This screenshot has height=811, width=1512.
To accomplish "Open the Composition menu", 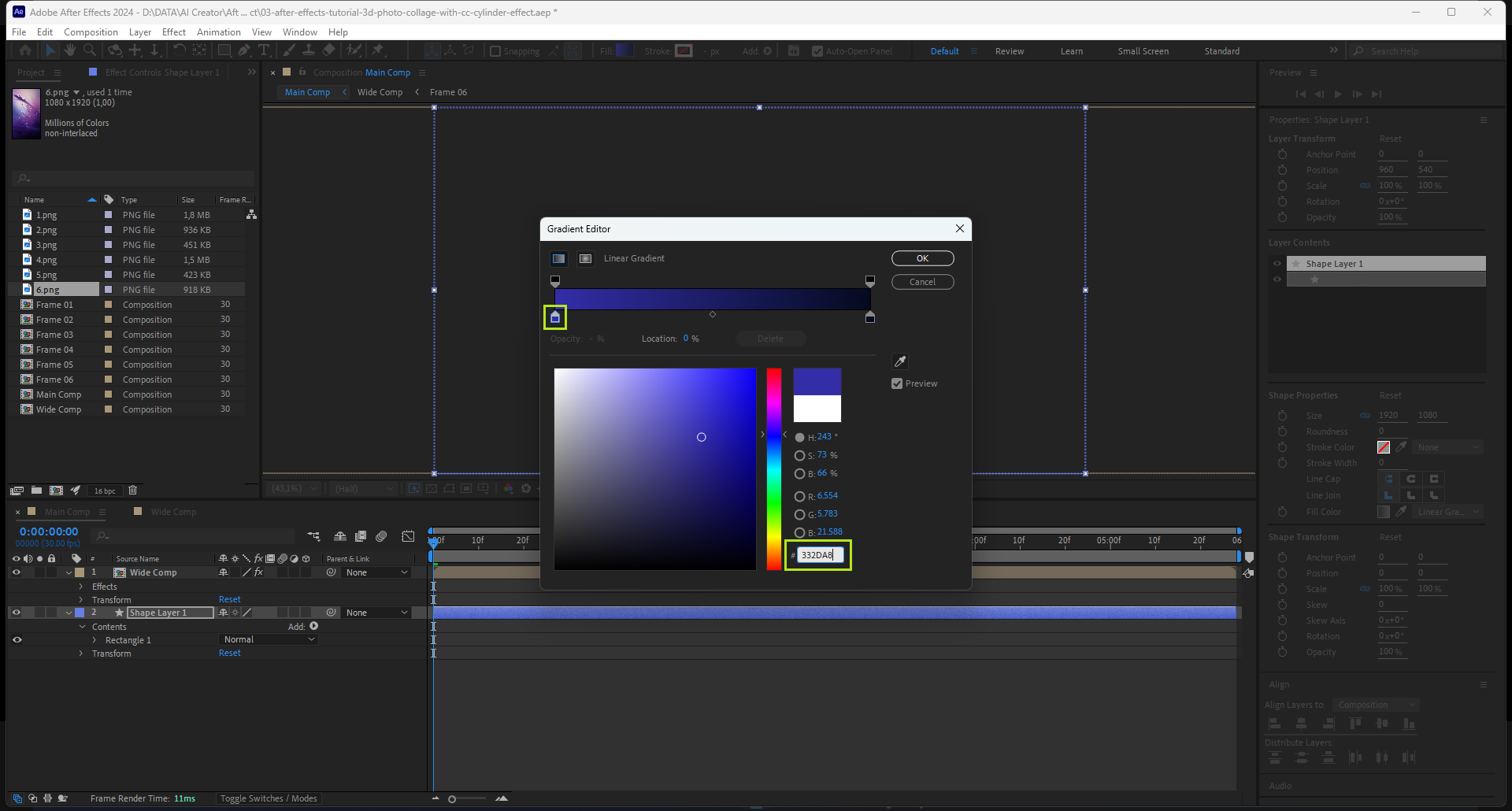I will point(91,32).
